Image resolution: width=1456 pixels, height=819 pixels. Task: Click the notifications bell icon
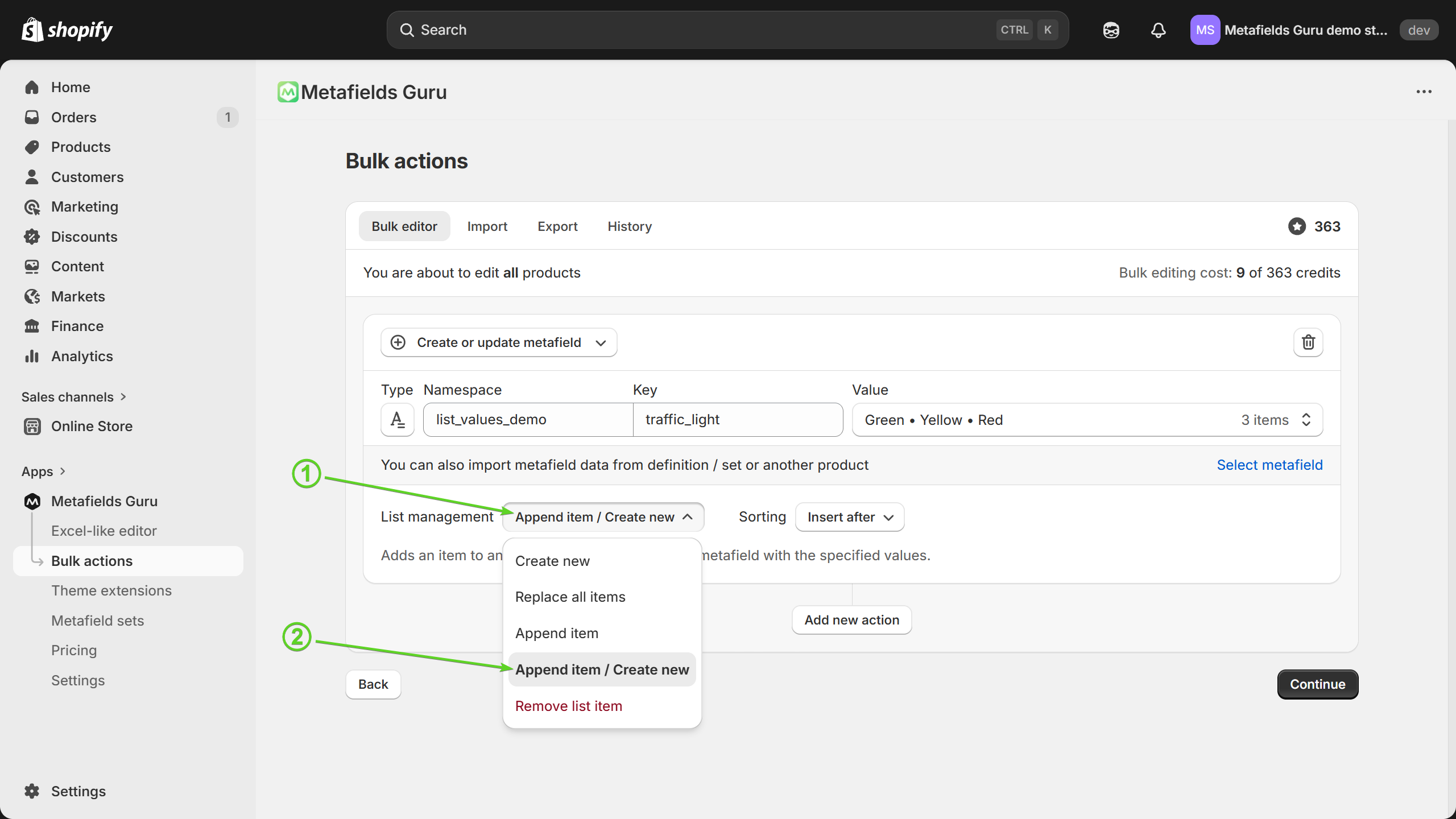tap(1158, 30)
